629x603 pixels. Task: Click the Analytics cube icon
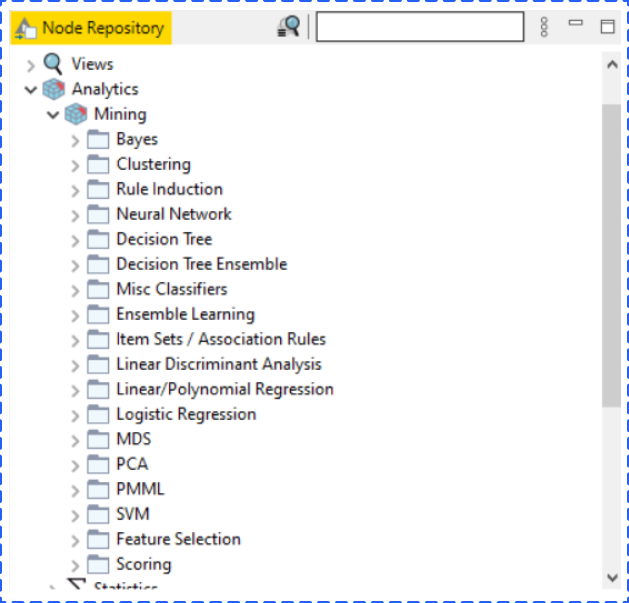(x=53, y=89)
